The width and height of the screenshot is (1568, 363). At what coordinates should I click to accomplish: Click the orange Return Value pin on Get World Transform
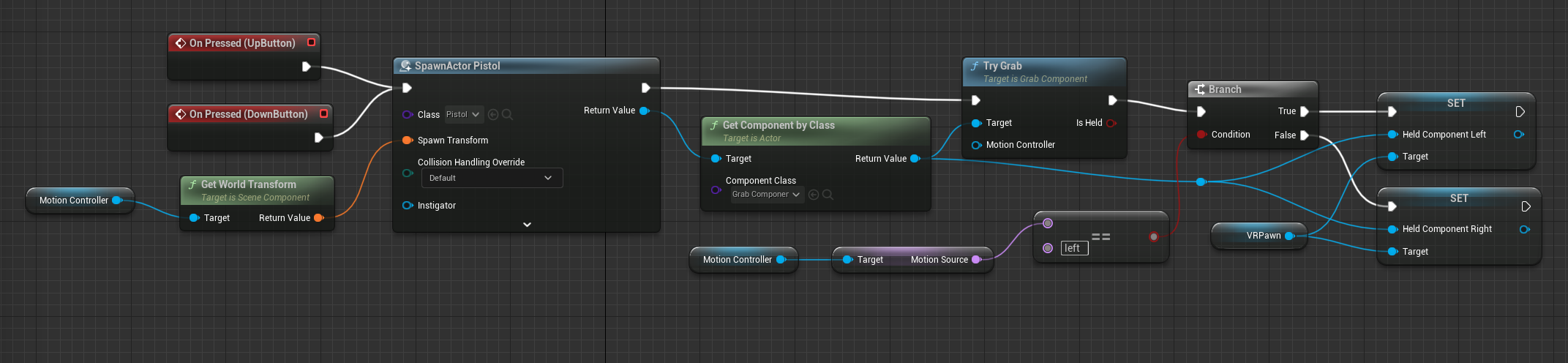tap(318, 218)
